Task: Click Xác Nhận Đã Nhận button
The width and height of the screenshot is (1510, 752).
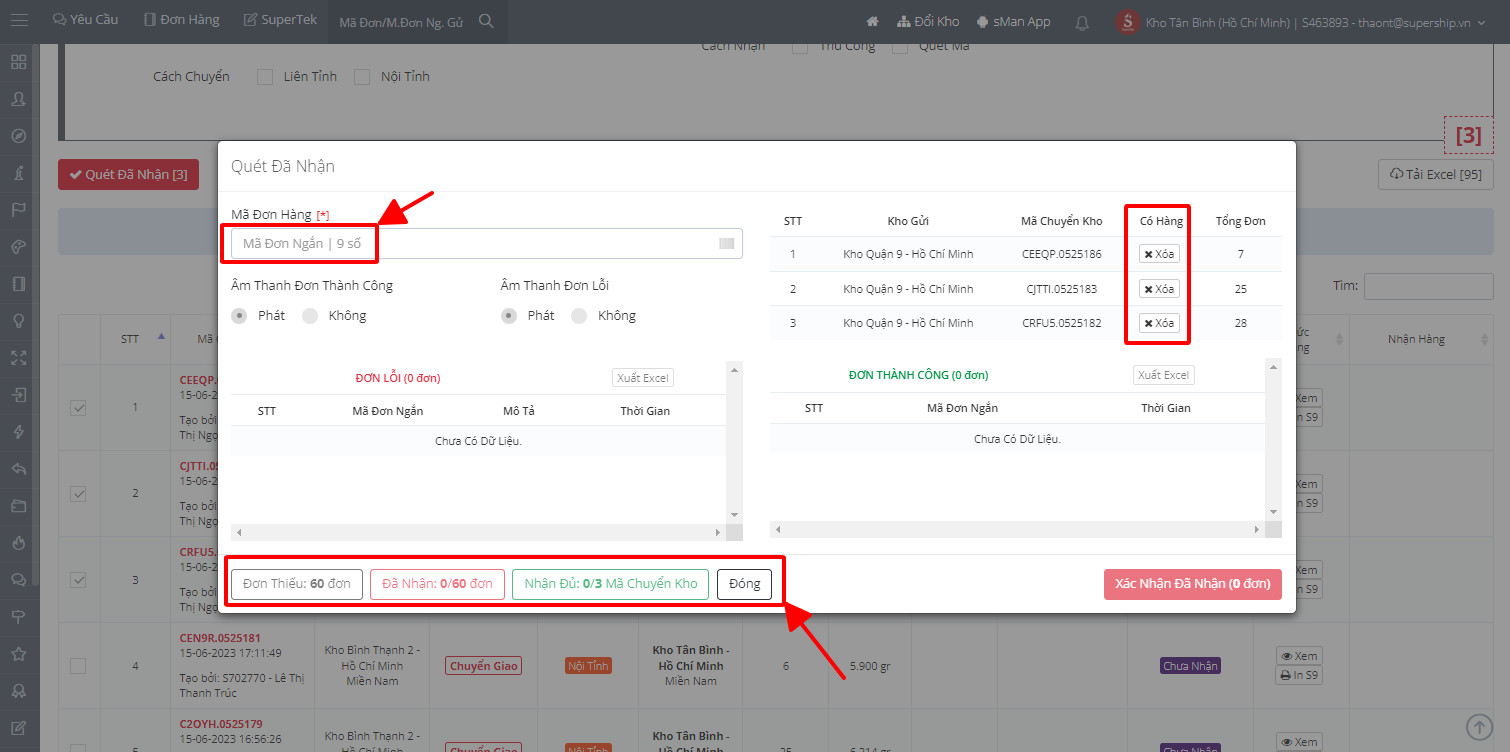Action: click(1193, 584)
